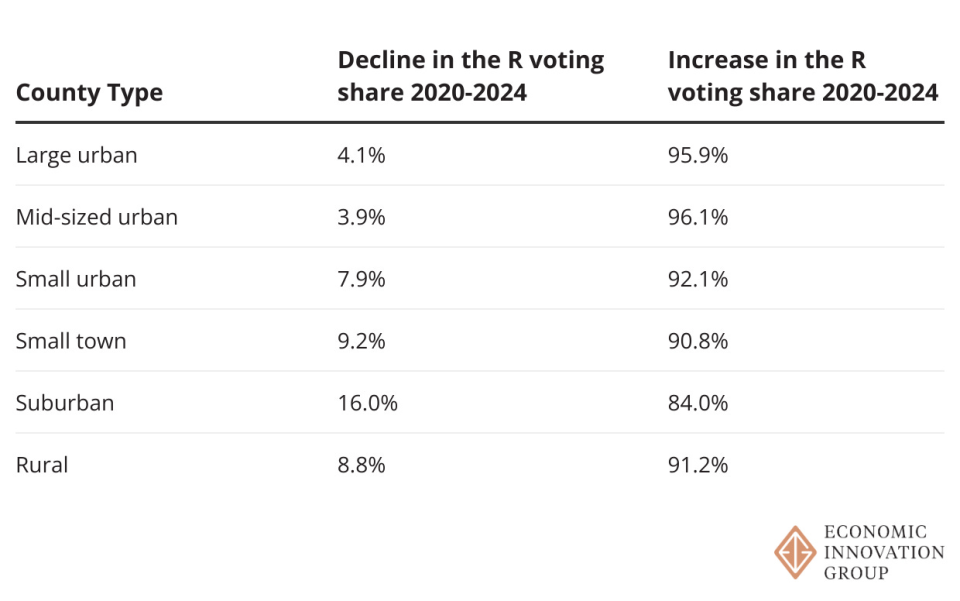This screenshot has width=960, height=601.
Task: Click the 9.2% Small town decline cell
Action: click(x=361, y=341)
